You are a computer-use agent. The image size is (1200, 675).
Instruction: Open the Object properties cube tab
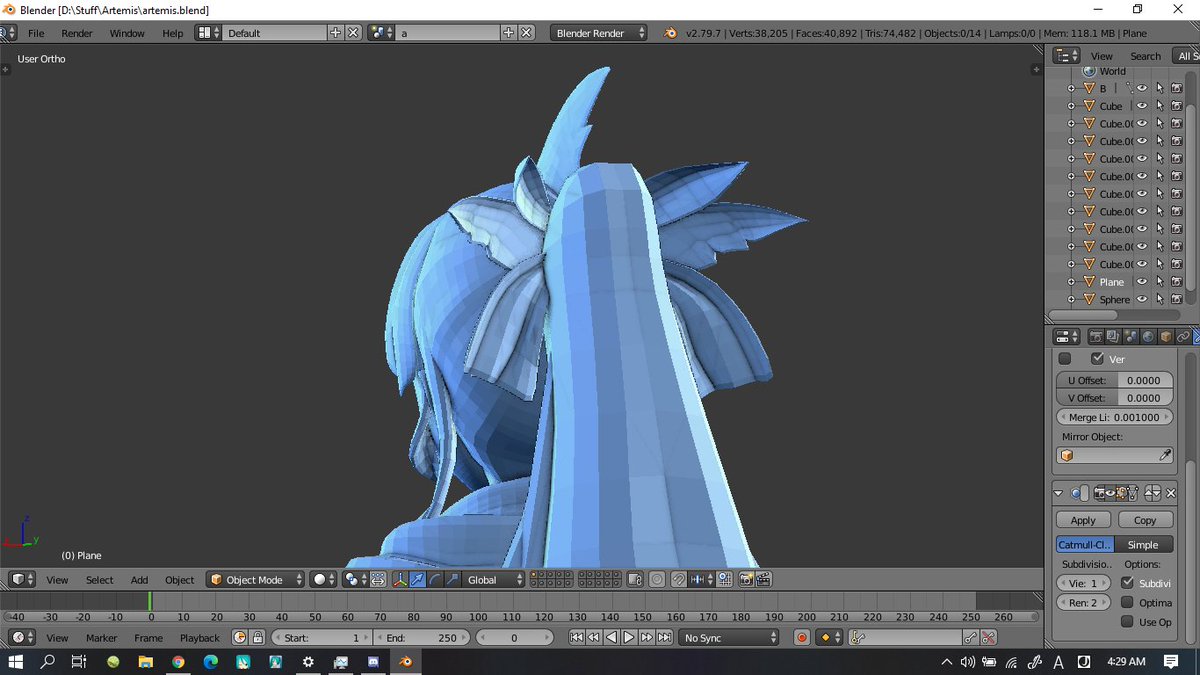point(1166,337)
